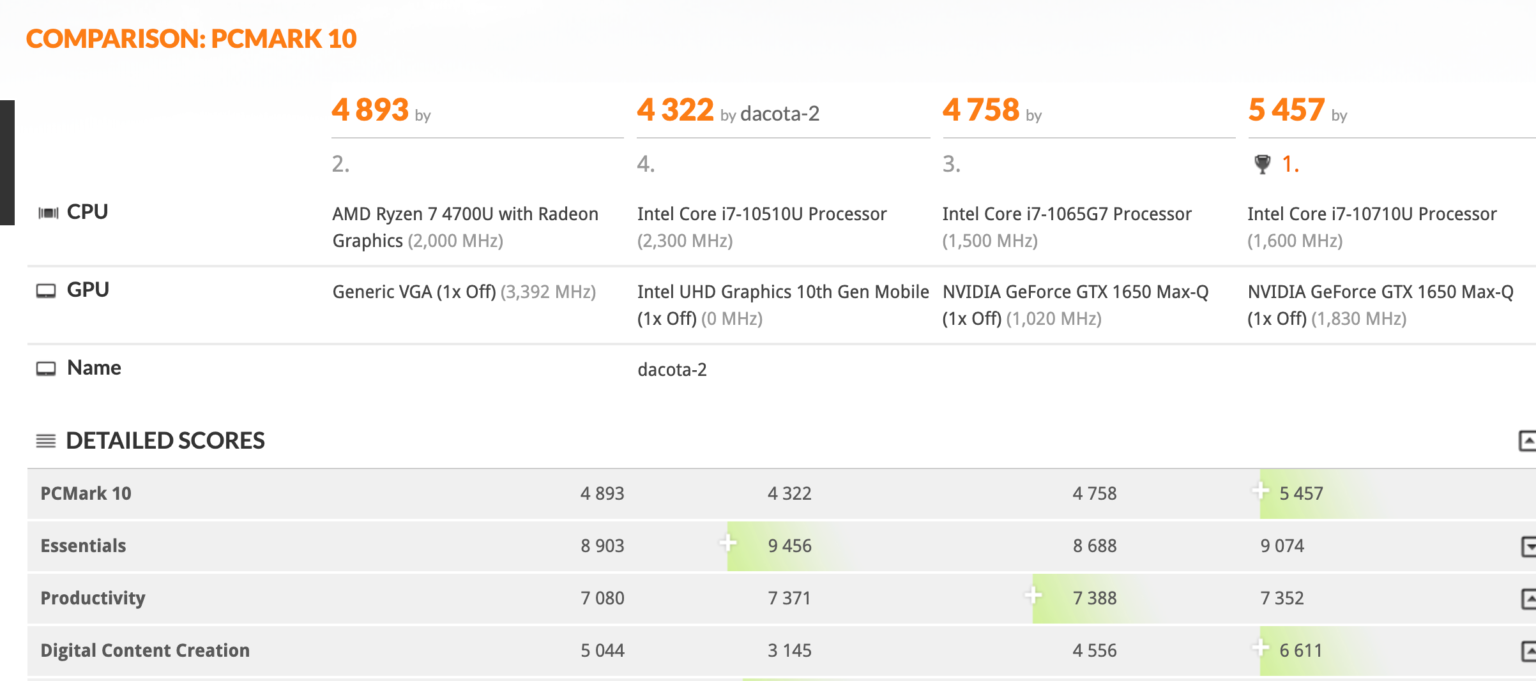Toggle the Productivity row expander arrow
The image size is (1536, 681).
coord(1528,599)
